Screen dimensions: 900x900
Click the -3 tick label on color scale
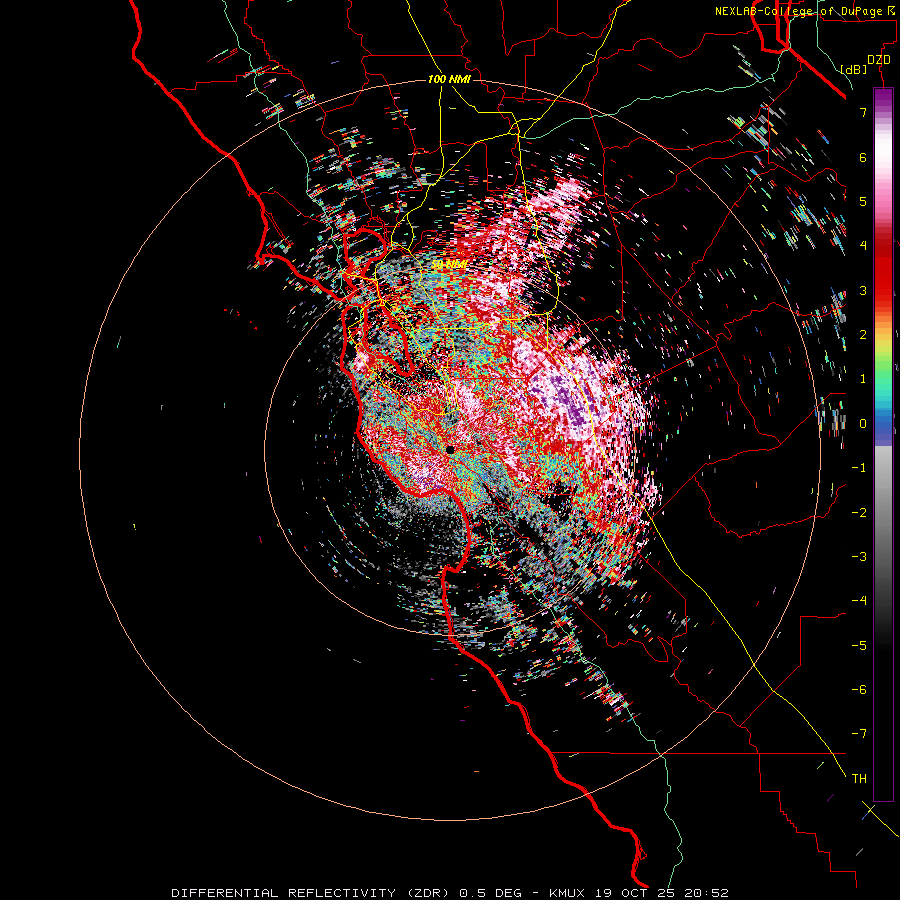859,557
